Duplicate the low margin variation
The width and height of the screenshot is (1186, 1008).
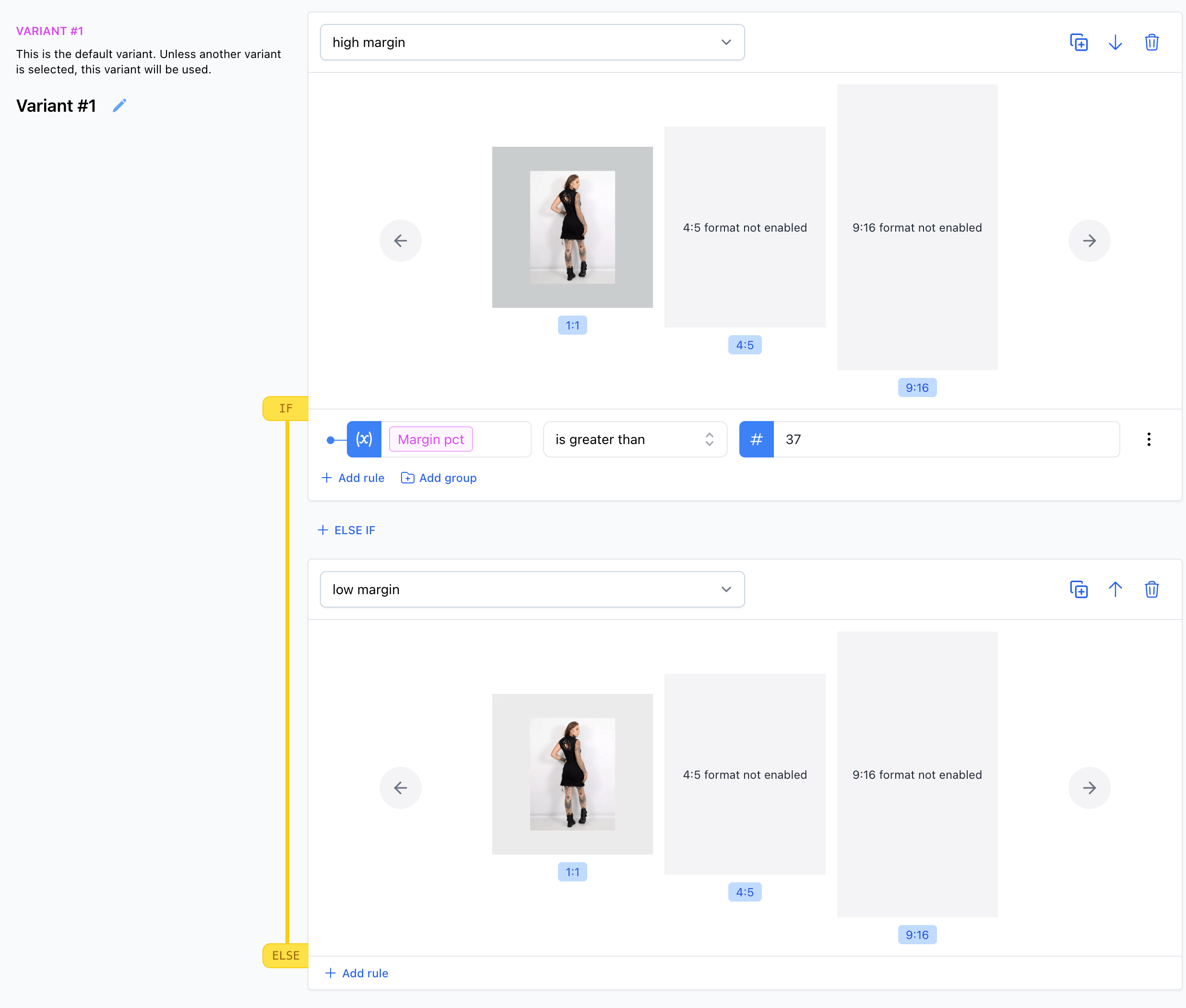click(x=1079, y=589)
